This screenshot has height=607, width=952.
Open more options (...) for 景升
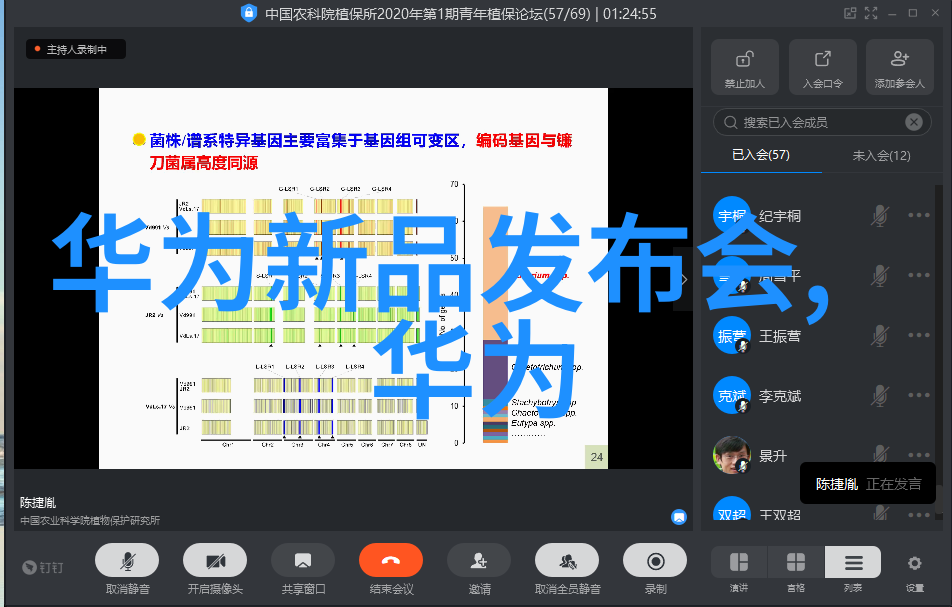(919, 455)
